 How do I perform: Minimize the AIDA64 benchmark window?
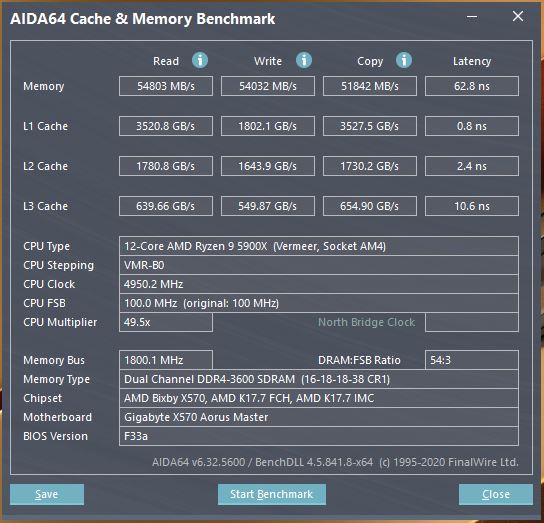pos(472,17)
